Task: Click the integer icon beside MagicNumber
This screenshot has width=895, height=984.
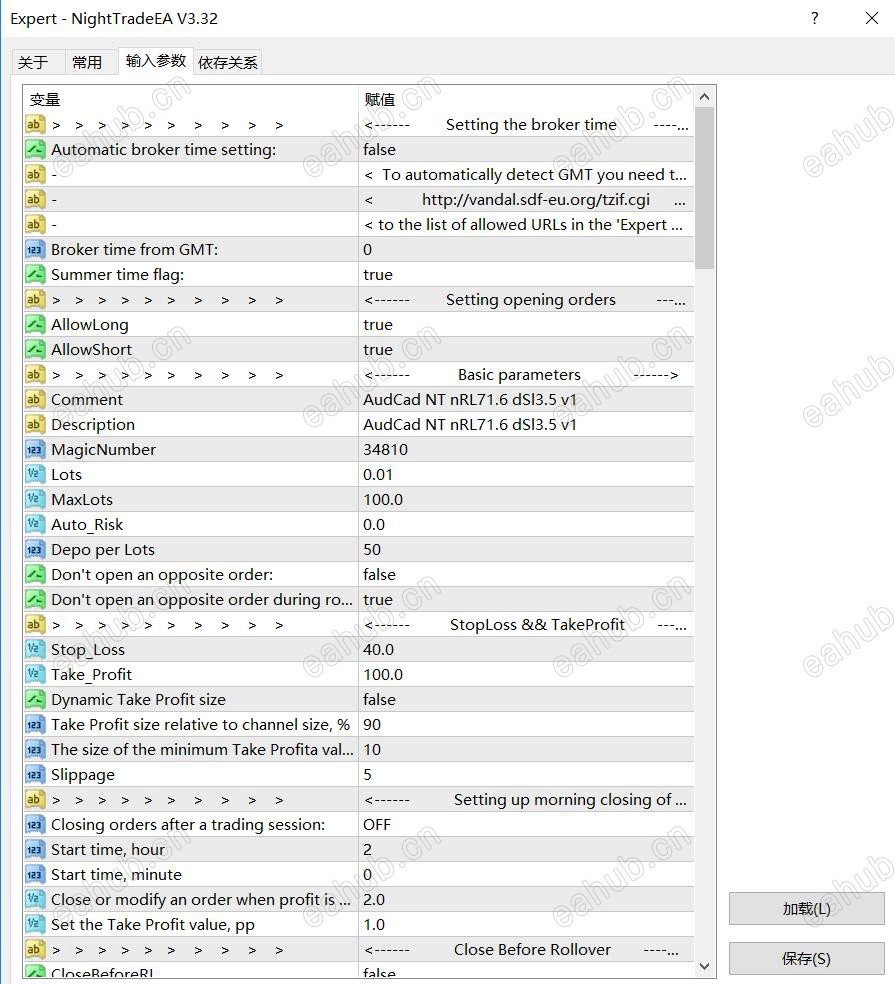Action: pyautogui.click(x=35, y=449)
